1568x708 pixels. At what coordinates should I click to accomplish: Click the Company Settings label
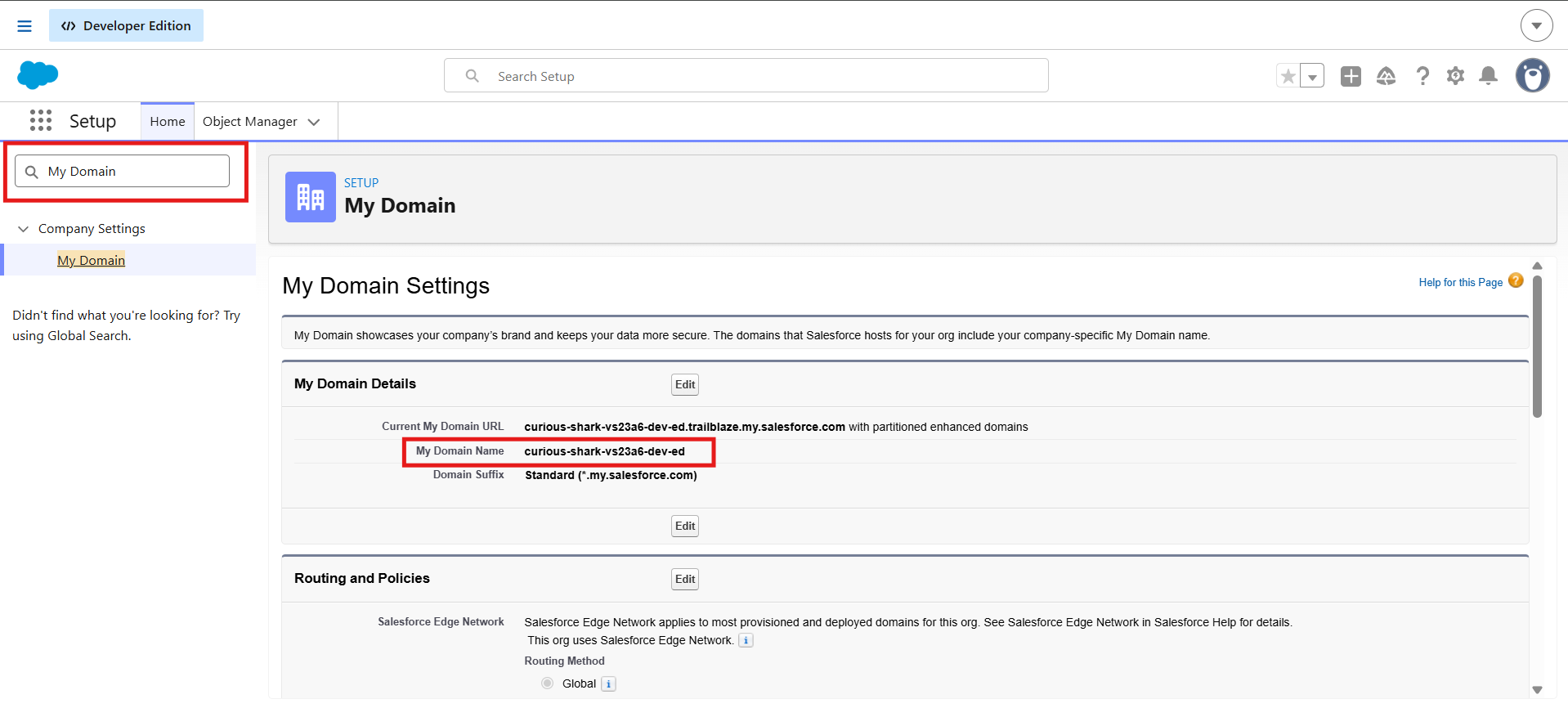tap(92, 229)
